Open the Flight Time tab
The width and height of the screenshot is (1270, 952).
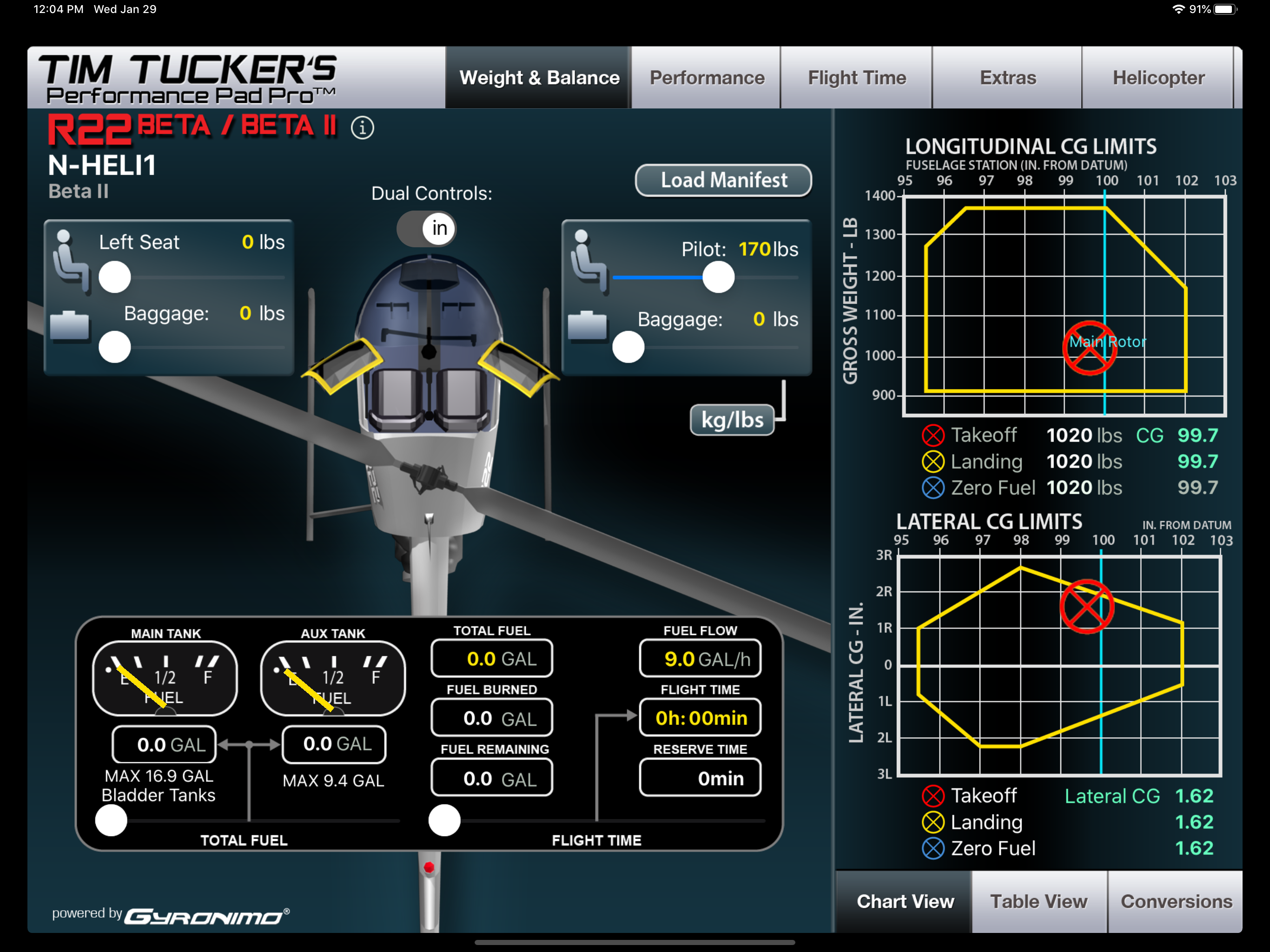coord(857,78)
